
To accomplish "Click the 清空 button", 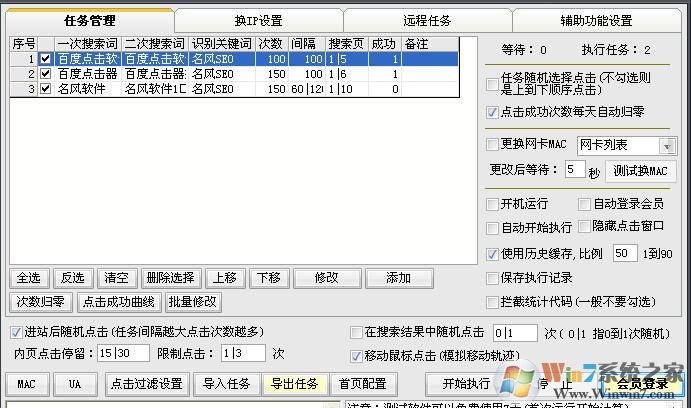I will [117, 278].
